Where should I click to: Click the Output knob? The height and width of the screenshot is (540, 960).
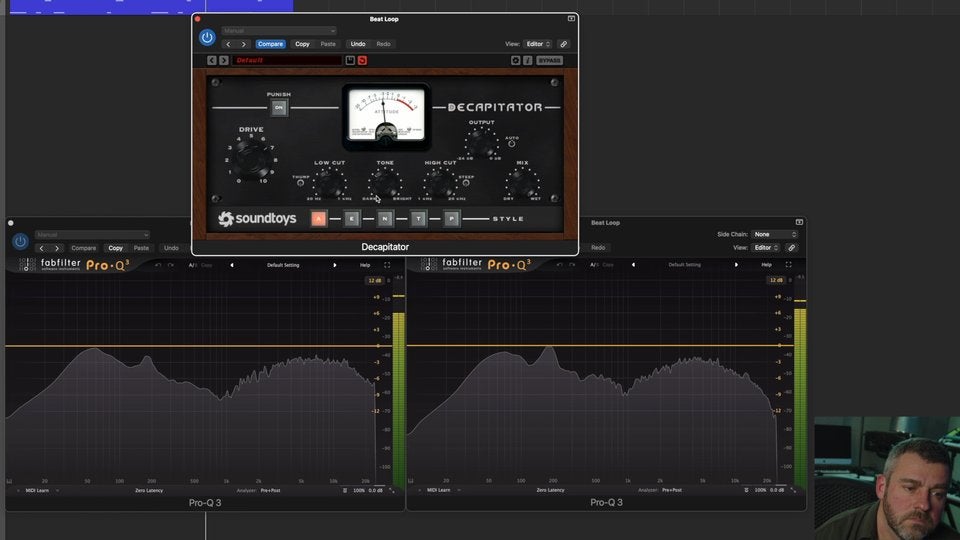(481, 143)
